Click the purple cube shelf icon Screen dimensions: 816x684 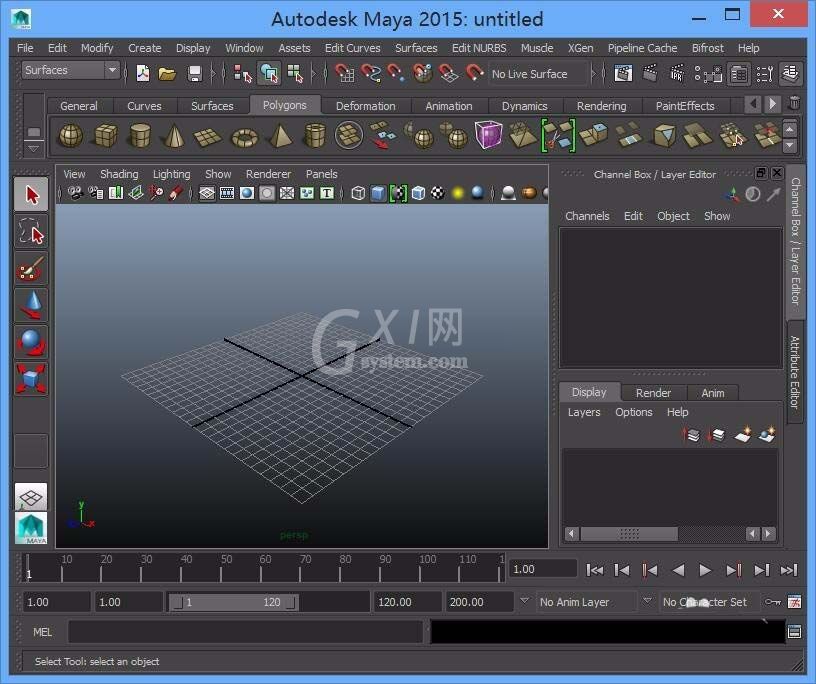pos(488,135)
